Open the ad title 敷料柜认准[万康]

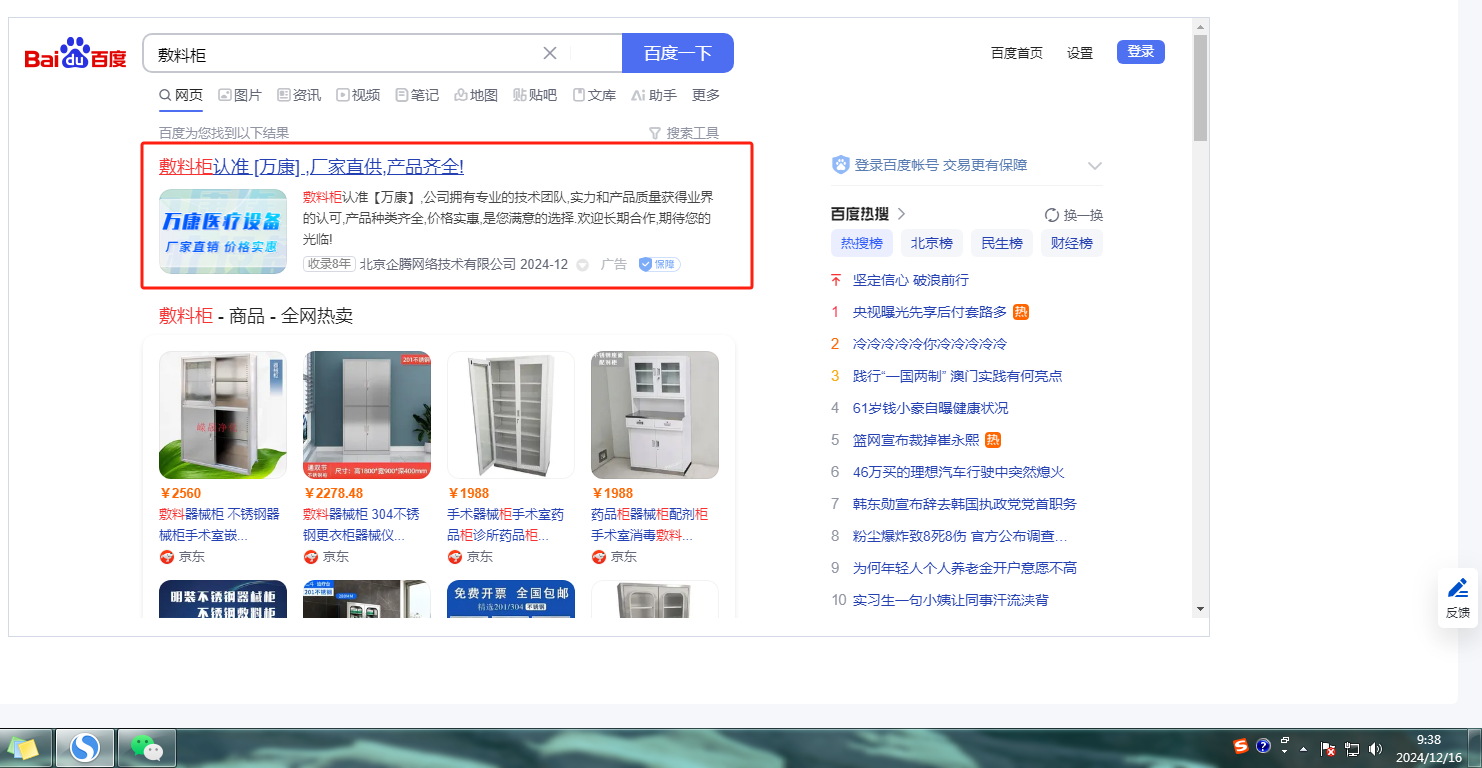[x=311, y=167]
